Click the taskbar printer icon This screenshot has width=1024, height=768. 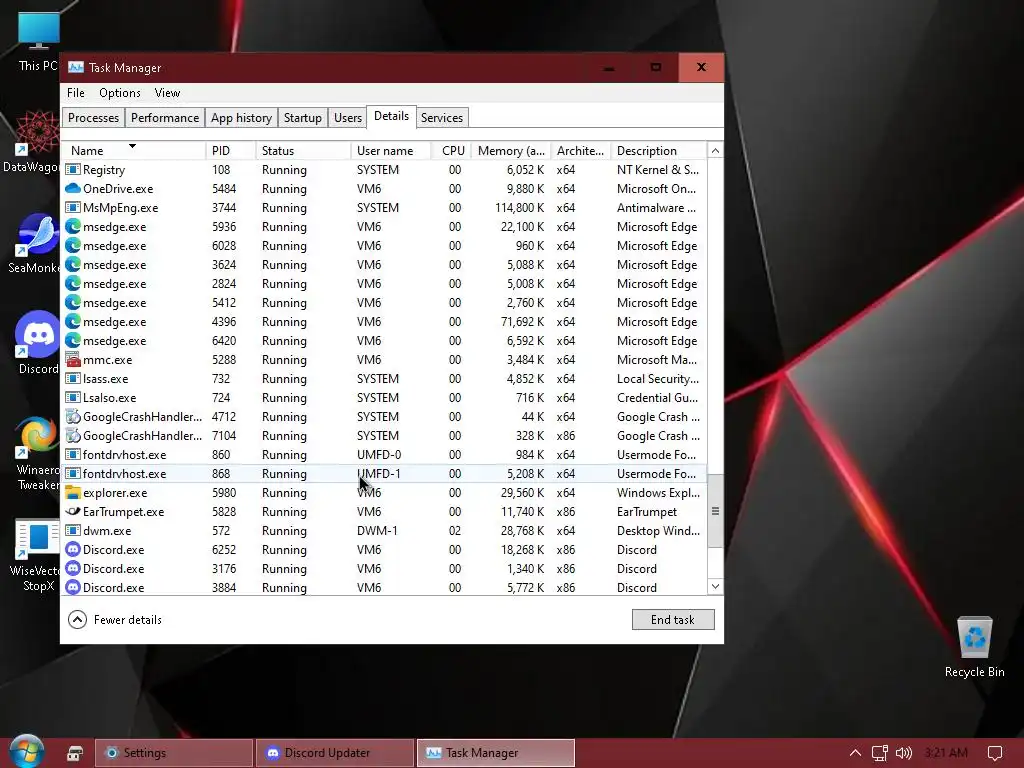coord(75,753)
